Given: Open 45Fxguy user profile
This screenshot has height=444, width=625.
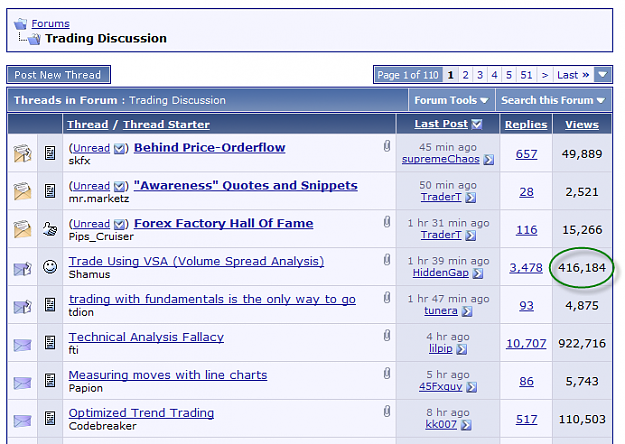Looking at the screenshot, I should tap(440, 387).
